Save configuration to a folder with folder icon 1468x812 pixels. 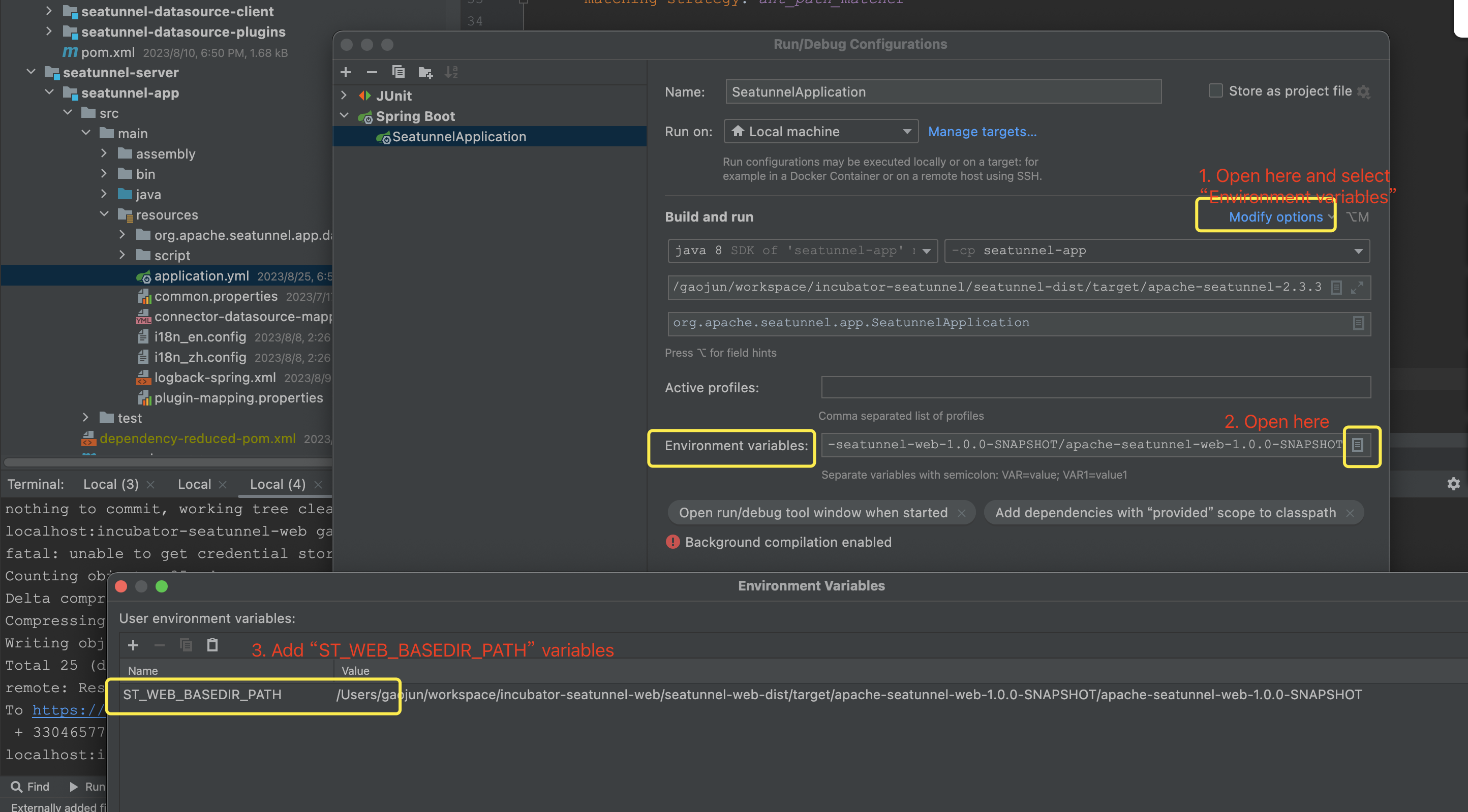click(x=425, y=72)
